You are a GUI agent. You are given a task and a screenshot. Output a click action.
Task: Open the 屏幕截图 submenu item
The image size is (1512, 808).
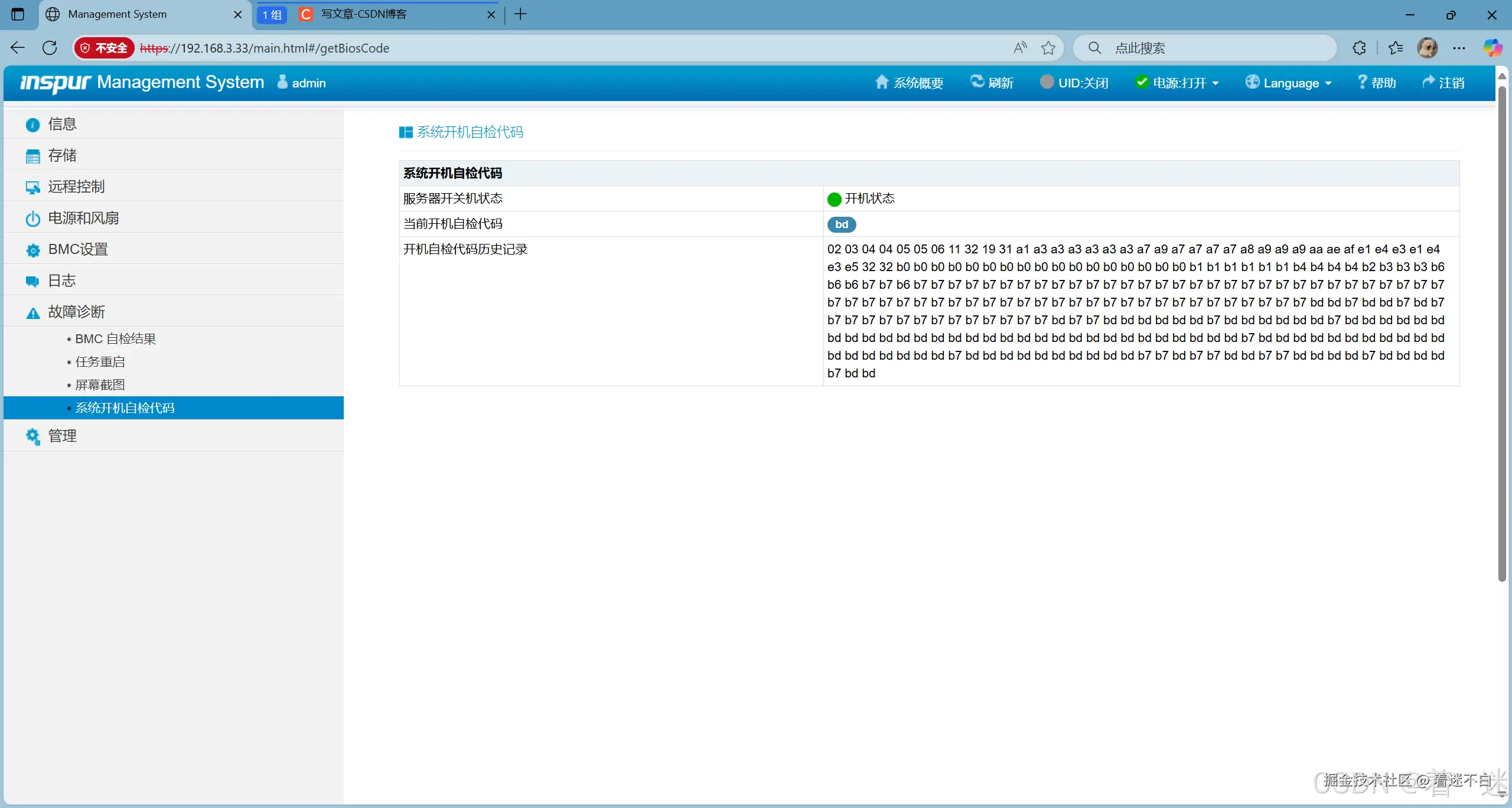(100, 385)
